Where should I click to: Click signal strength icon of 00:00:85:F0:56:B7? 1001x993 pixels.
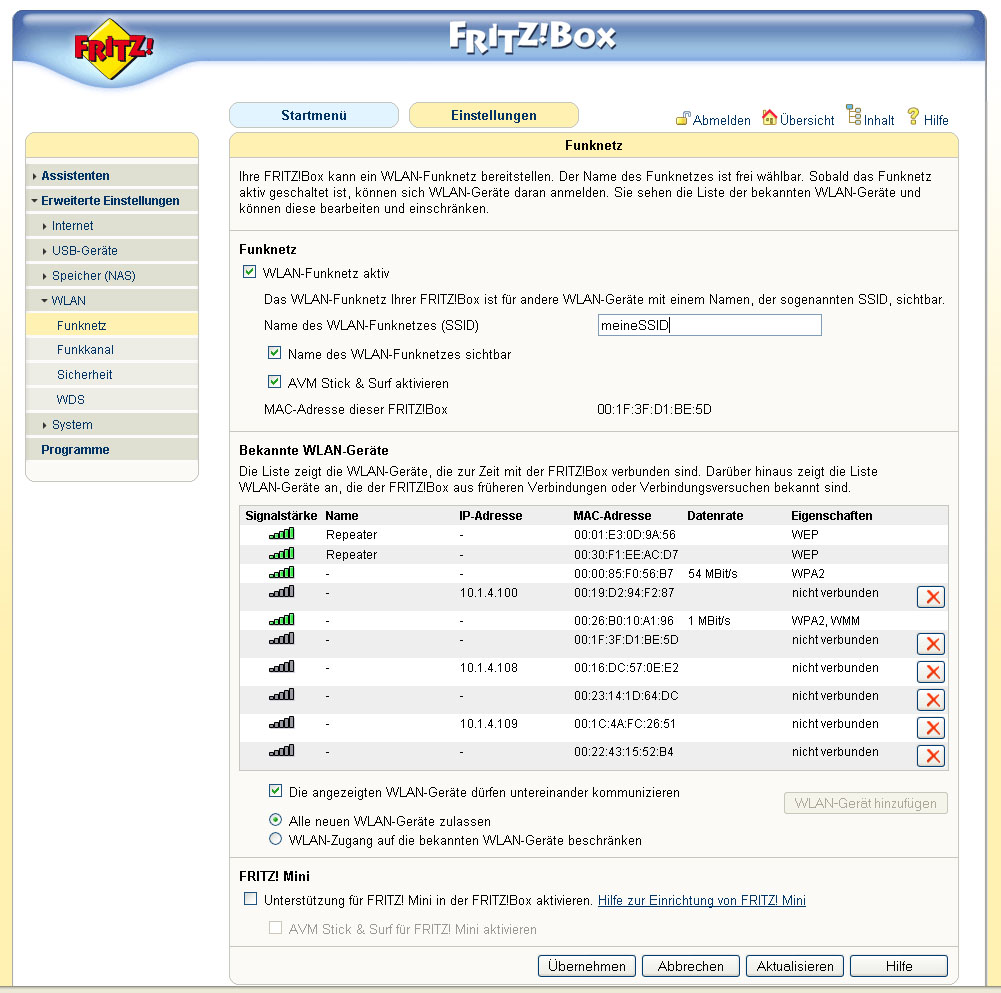coord(282,573)
